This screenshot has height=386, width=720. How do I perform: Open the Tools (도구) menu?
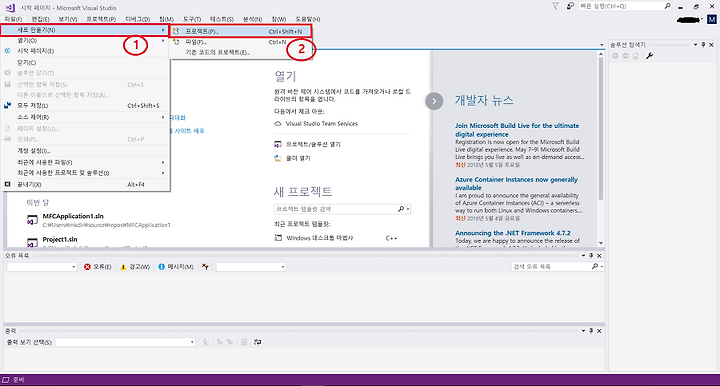tap(192, 19)
